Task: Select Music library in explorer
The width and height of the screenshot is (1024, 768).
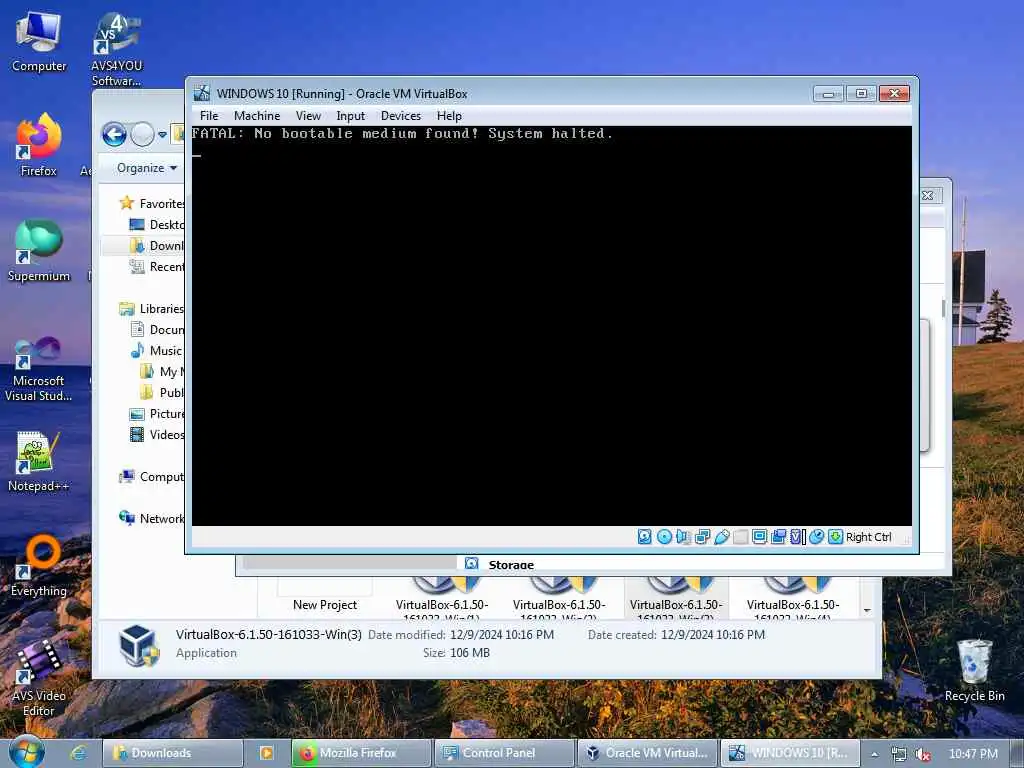Action: pyautogui.click(x=156, y=350)
